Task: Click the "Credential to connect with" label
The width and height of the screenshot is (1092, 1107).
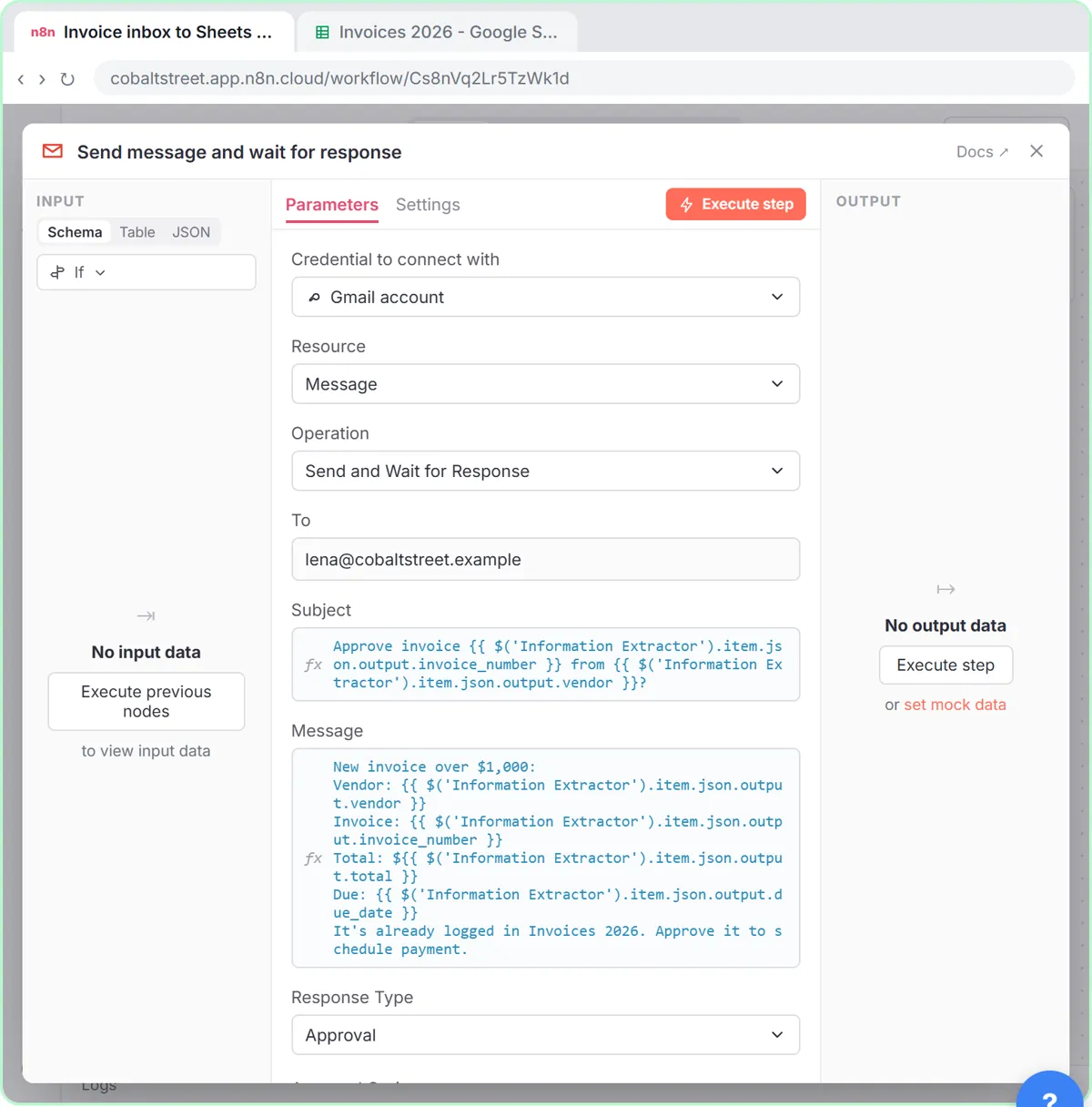Action: (395, 259)
